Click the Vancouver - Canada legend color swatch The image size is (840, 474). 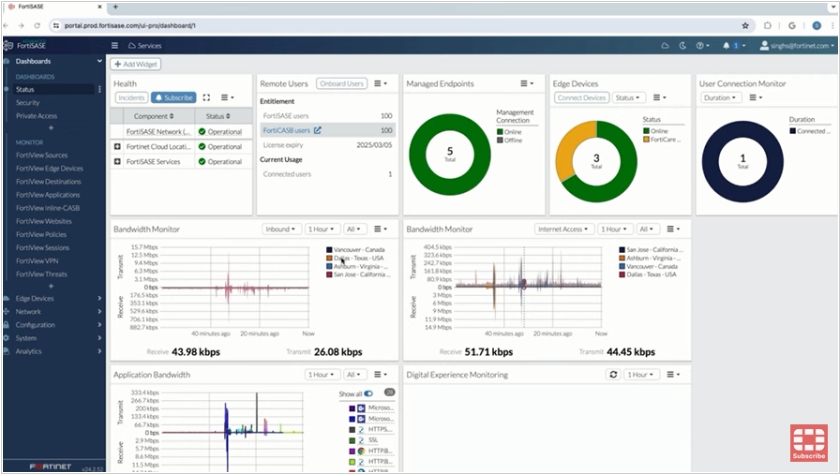coord(329,250)
